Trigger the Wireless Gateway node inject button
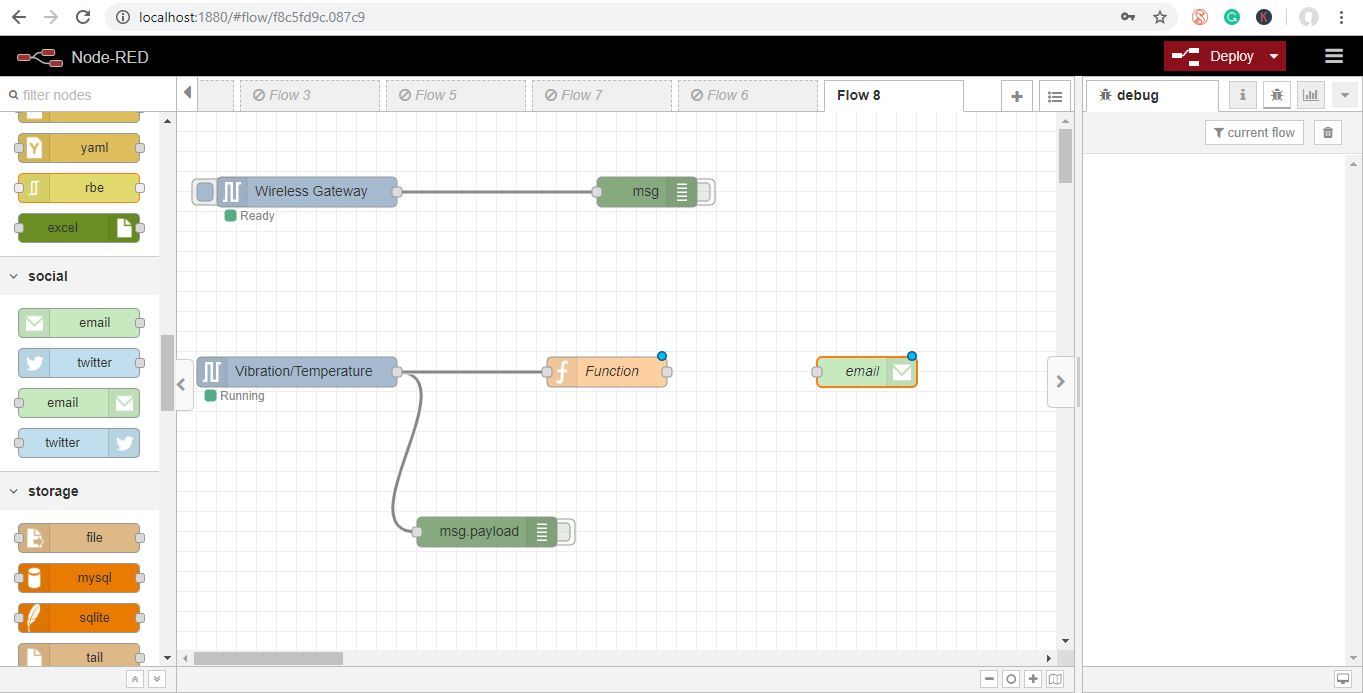This screenshot has height=693, width=1363. point(205,192)
